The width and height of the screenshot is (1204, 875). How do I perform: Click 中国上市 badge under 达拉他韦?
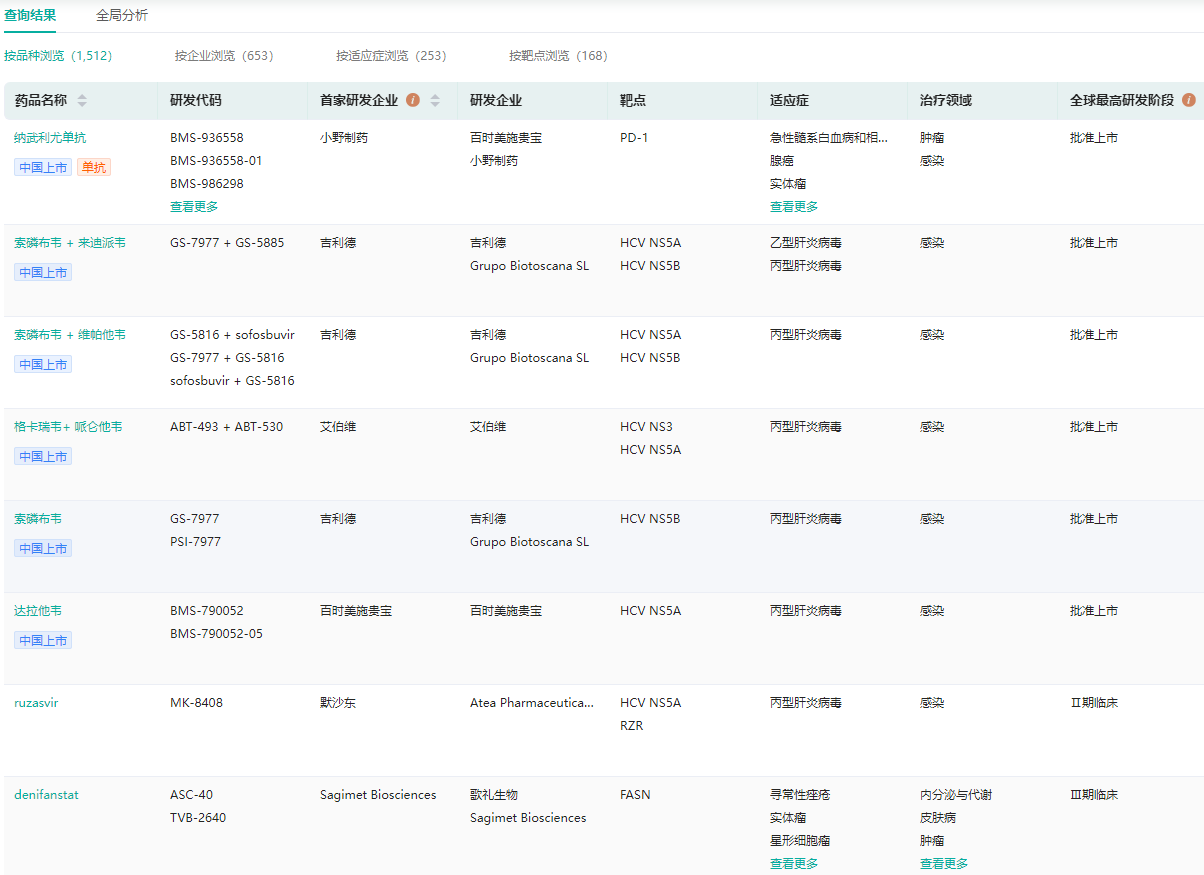click(x=43, y=641)
